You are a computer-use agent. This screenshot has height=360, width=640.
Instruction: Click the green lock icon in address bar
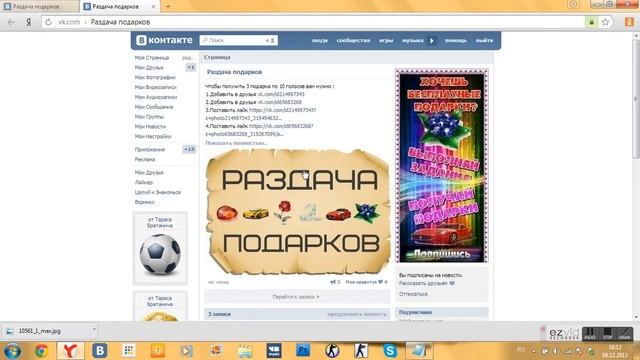pyautogui.click(x=591, y=22)
